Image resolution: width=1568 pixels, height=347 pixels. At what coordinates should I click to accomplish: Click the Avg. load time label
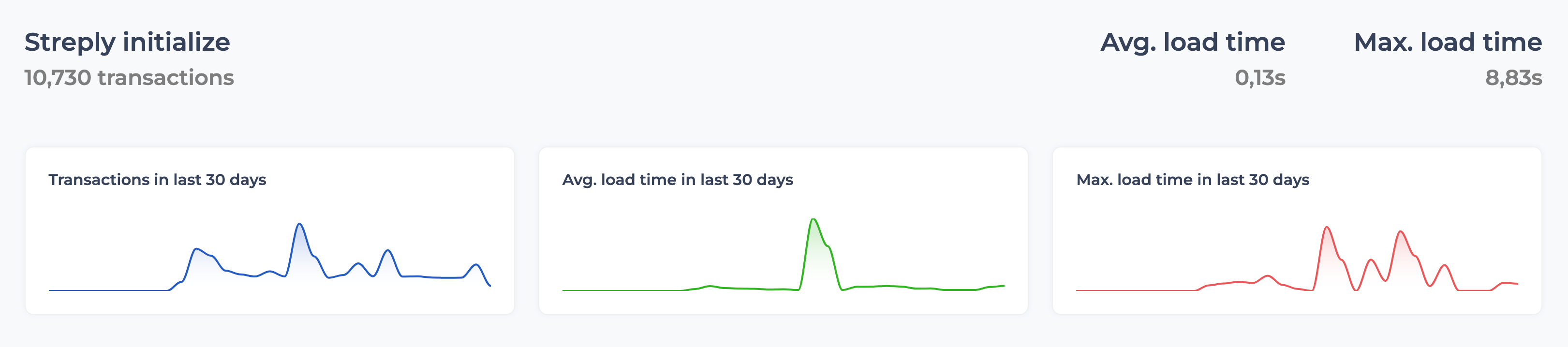[1192, 43]
